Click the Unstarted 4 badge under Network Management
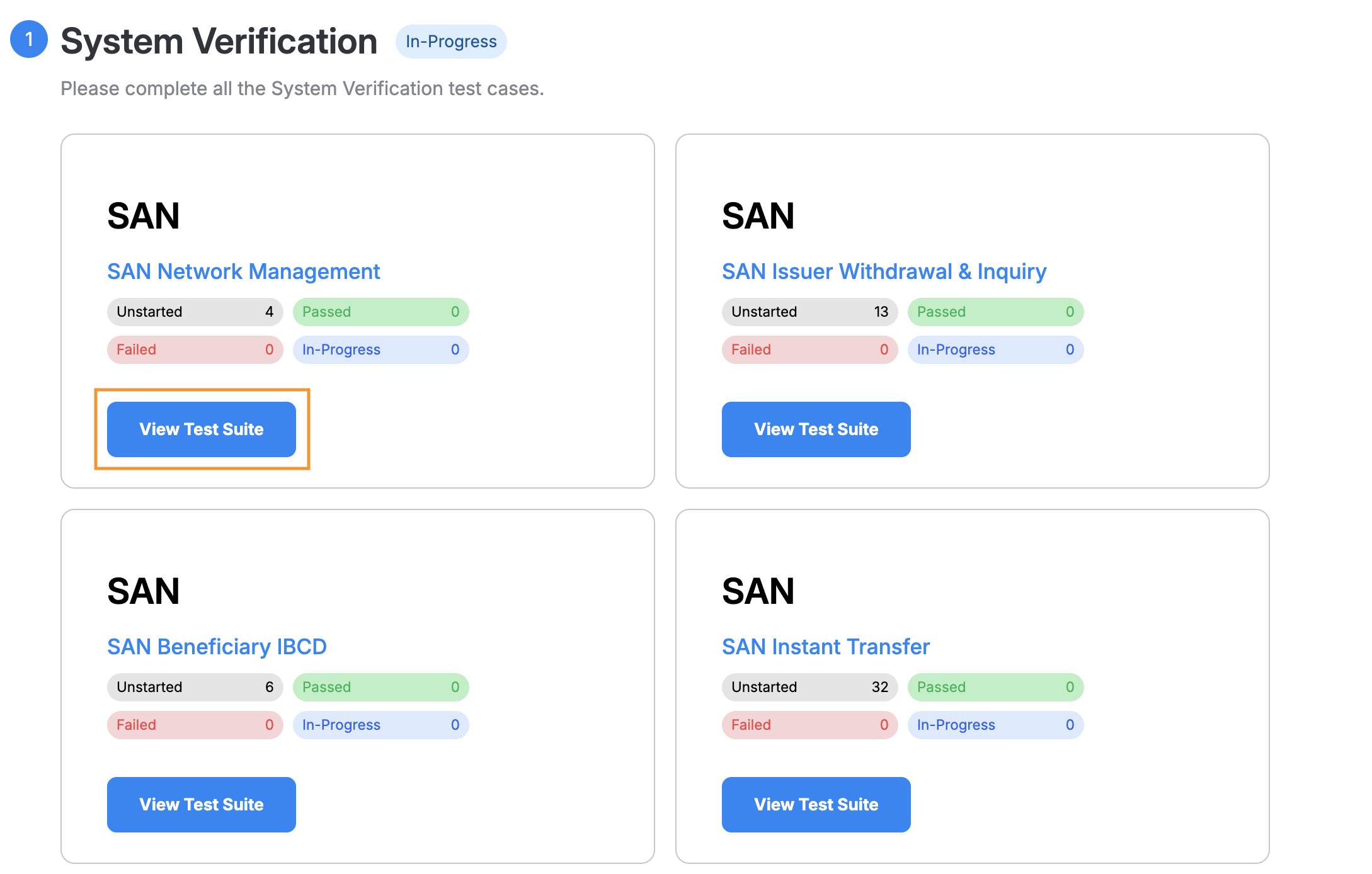The width and height of the screenshot is (1372, 874). (195, 312)
